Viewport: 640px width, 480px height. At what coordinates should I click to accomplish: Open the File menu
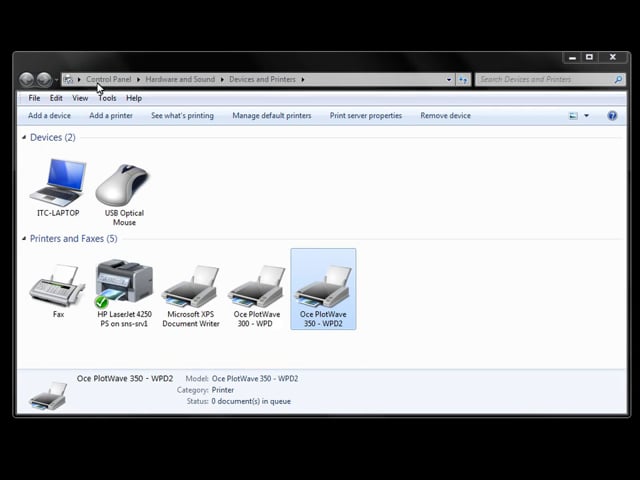(x=34, y=98)
